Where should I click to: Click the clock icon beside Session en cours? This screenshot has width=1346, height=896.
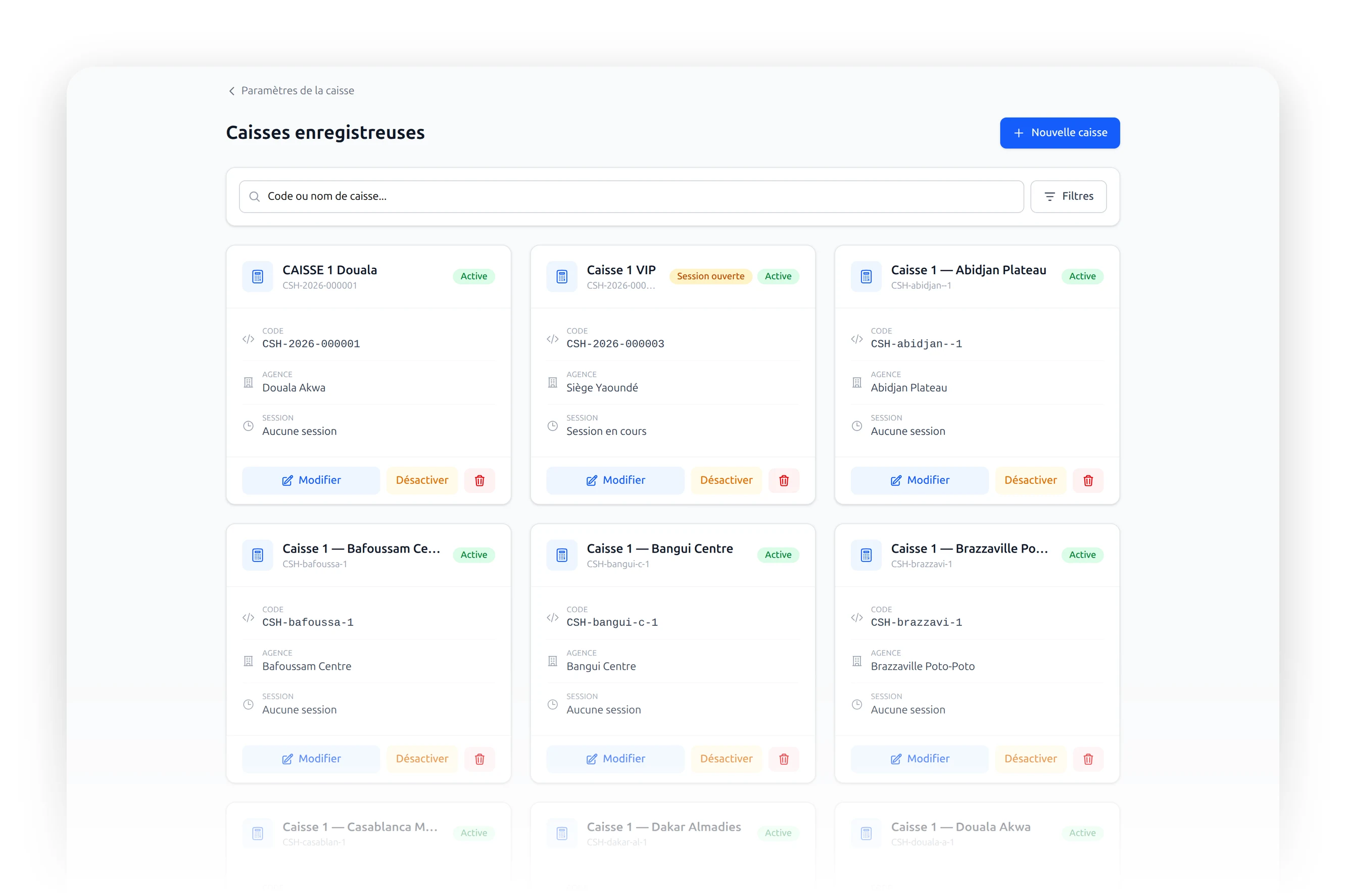tap(552, 426)
